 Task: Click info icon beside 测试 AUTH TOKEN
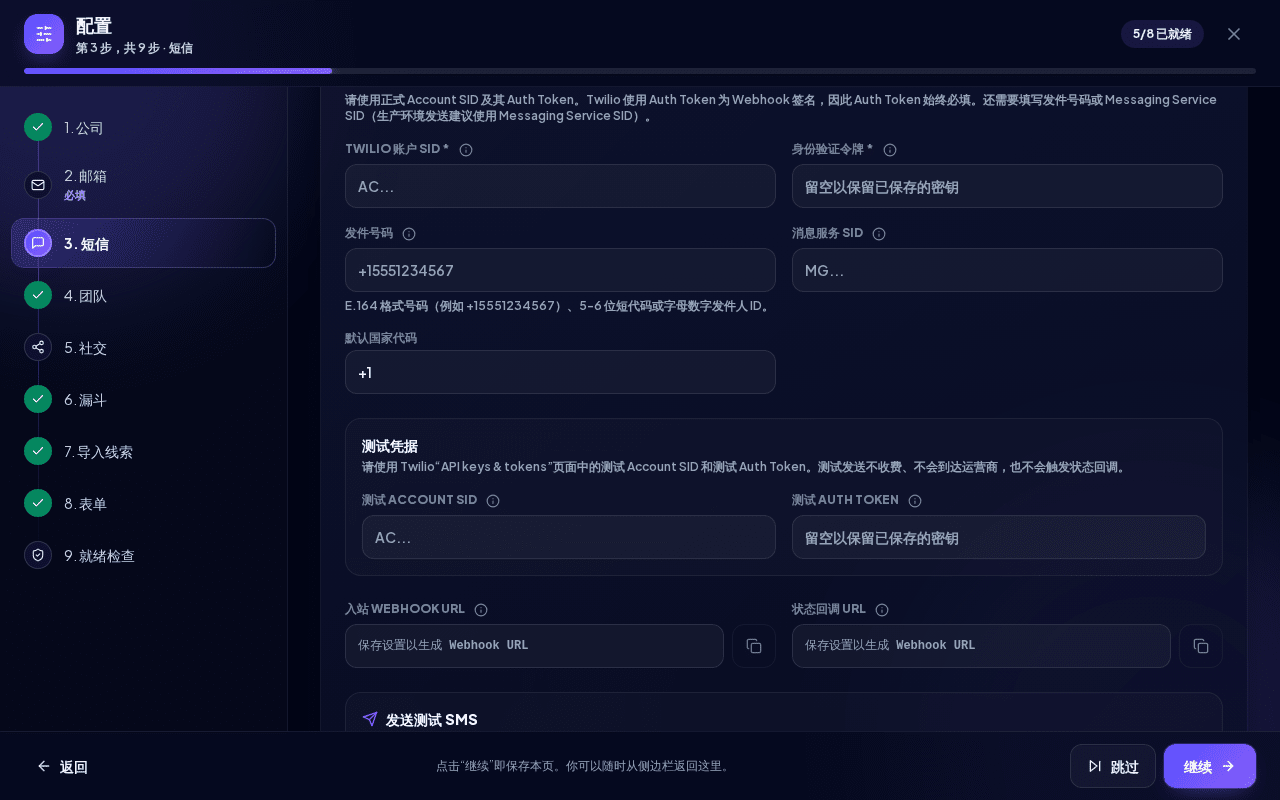pos(915,501)
